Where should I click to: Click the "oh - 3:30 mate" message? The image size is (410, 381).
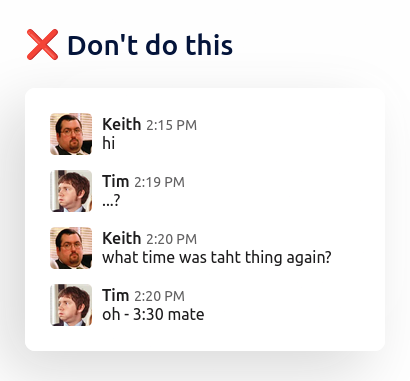[x=153, y=314]
